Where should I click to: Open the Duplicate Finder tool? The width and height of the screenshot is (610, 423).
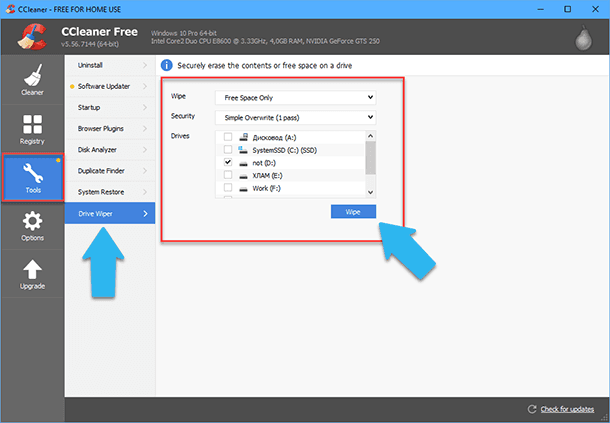click(x=110, y=170)
